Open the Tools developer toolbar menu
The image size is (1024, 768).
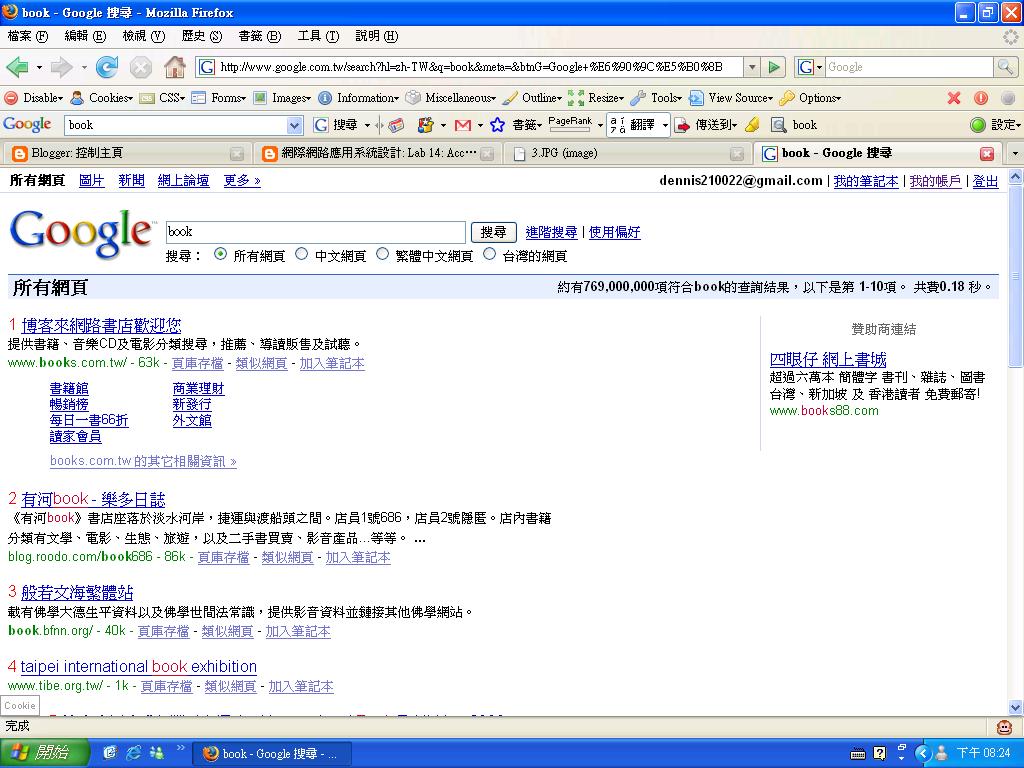point(656,98)
